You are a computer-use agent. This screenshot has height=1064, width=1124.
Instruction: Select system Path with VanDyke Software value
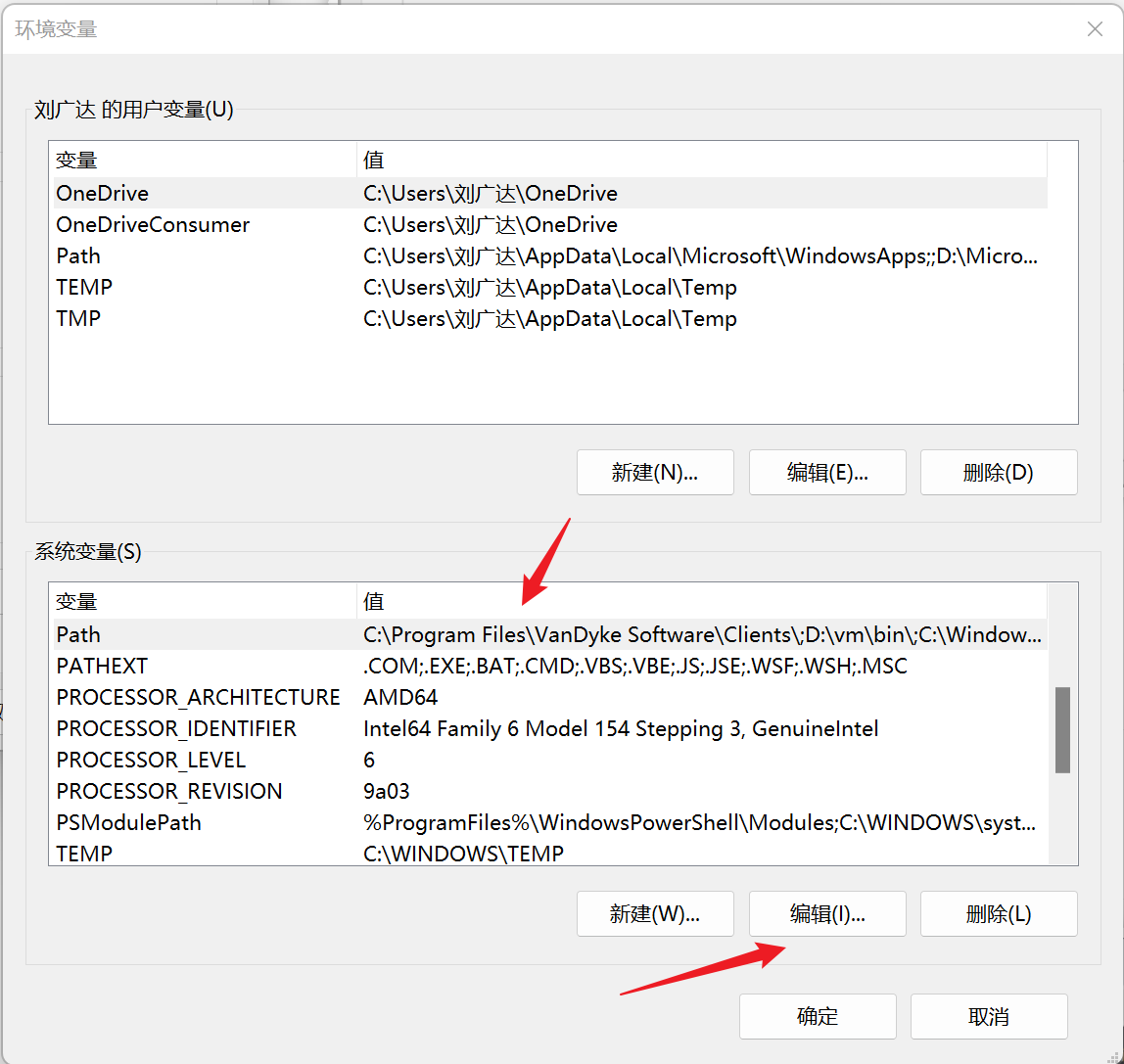coord(550,634)
